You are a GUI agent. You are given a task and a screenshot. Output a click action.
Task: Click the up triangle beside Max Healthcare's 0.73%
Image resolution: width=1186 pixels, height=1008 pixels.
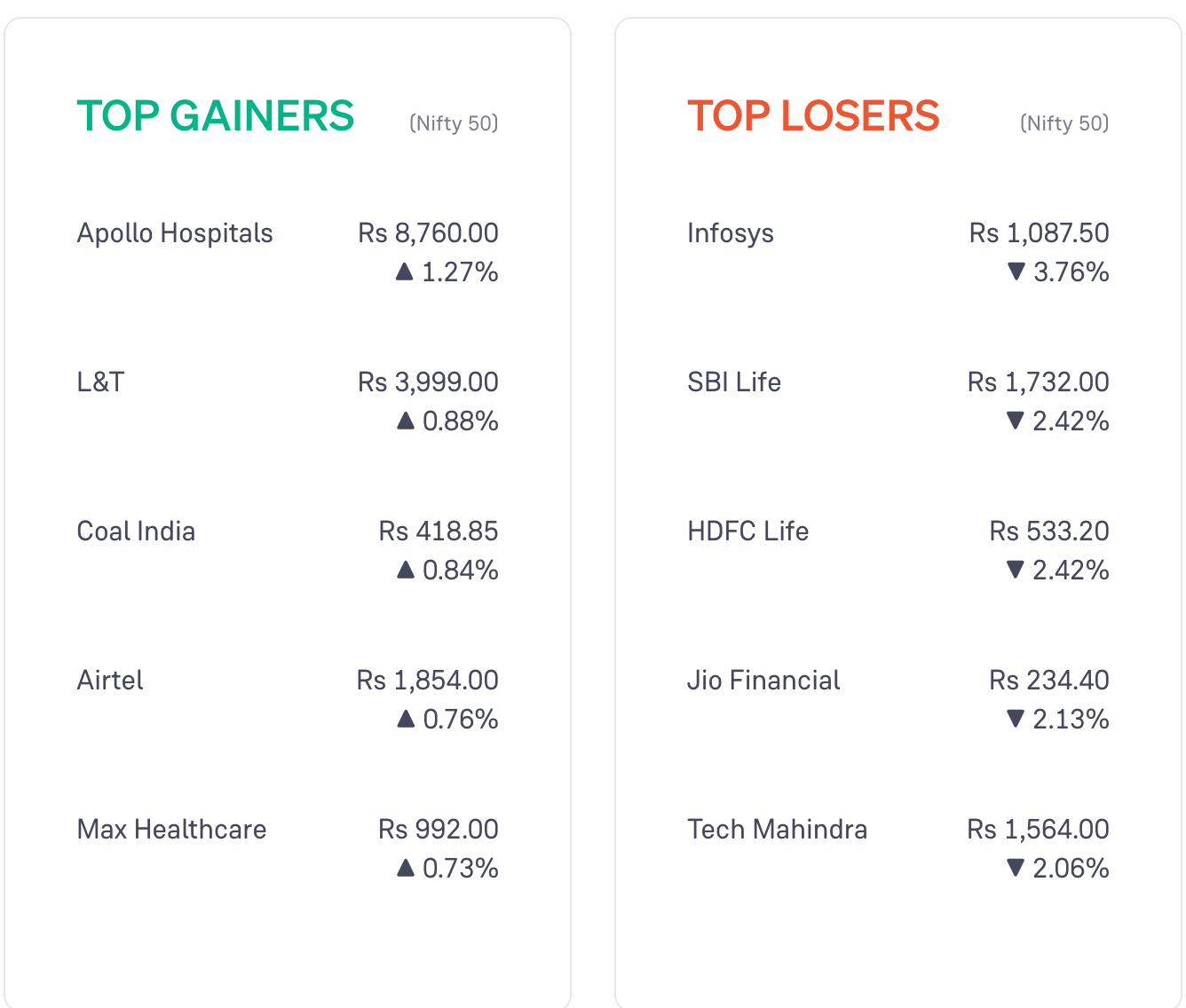(x=406, y=868)
